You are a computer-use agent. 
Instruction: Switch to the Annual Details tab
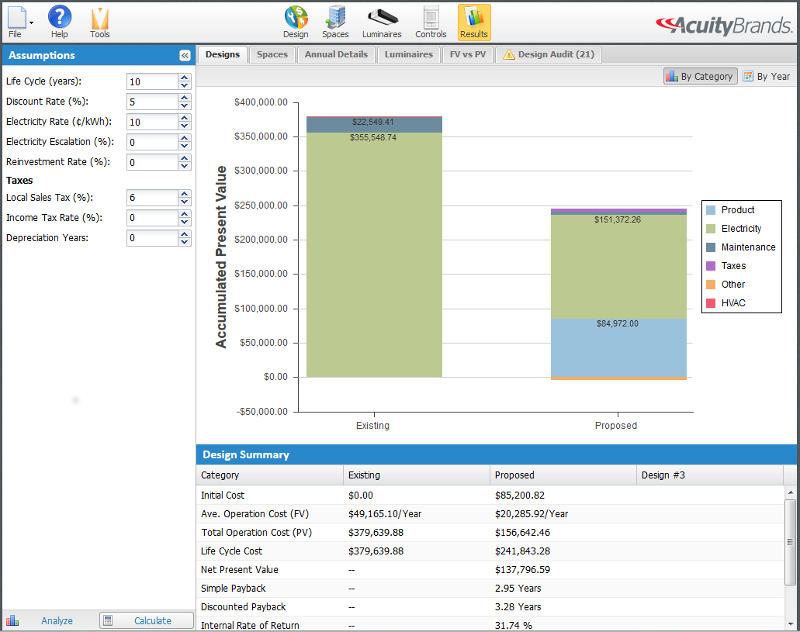(x=336, y=55)
